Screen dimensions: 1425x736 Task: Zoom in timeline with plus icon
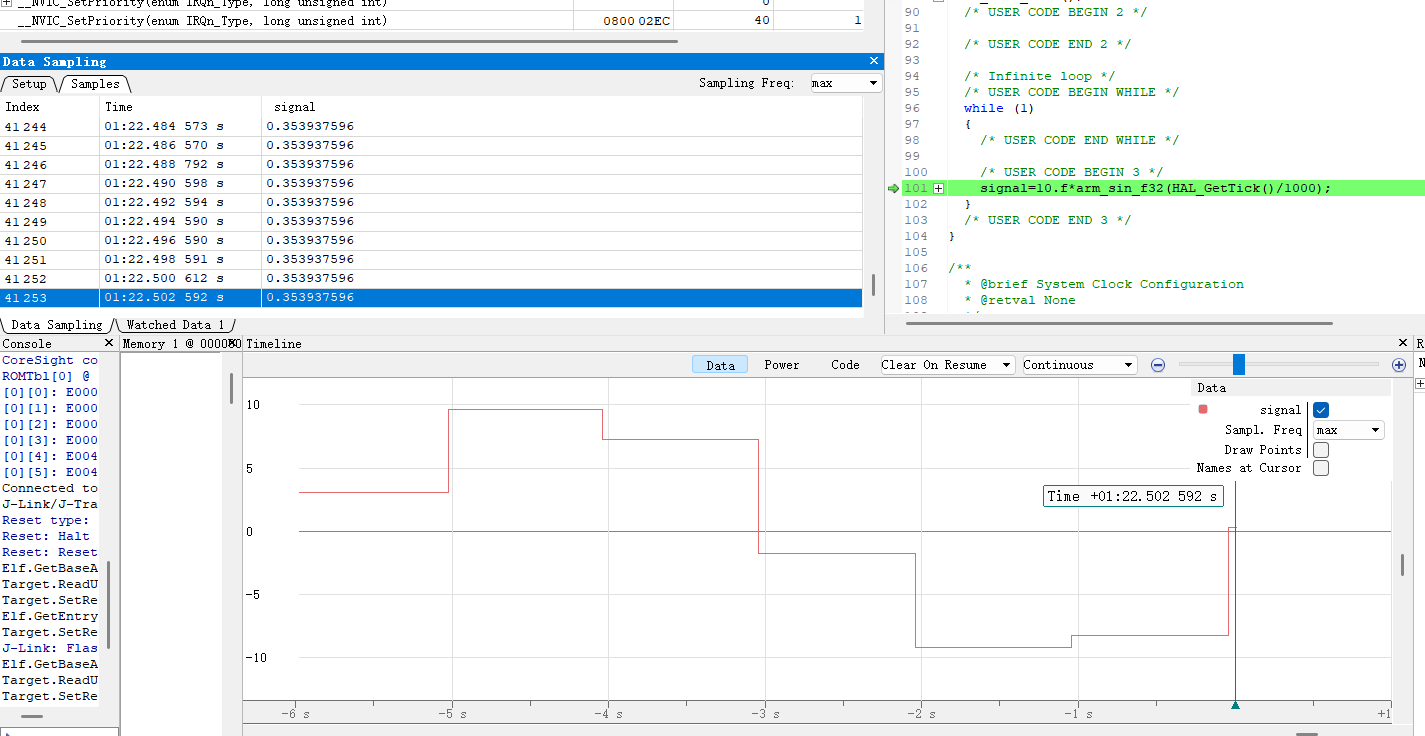[x=1399, y=365]
